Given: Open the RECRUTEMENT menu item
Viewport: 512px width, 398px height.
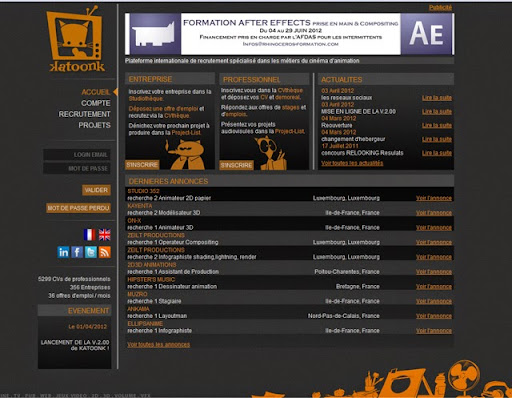Looking at the screenshot, I should pyautogui.click(x=84, y=114).
